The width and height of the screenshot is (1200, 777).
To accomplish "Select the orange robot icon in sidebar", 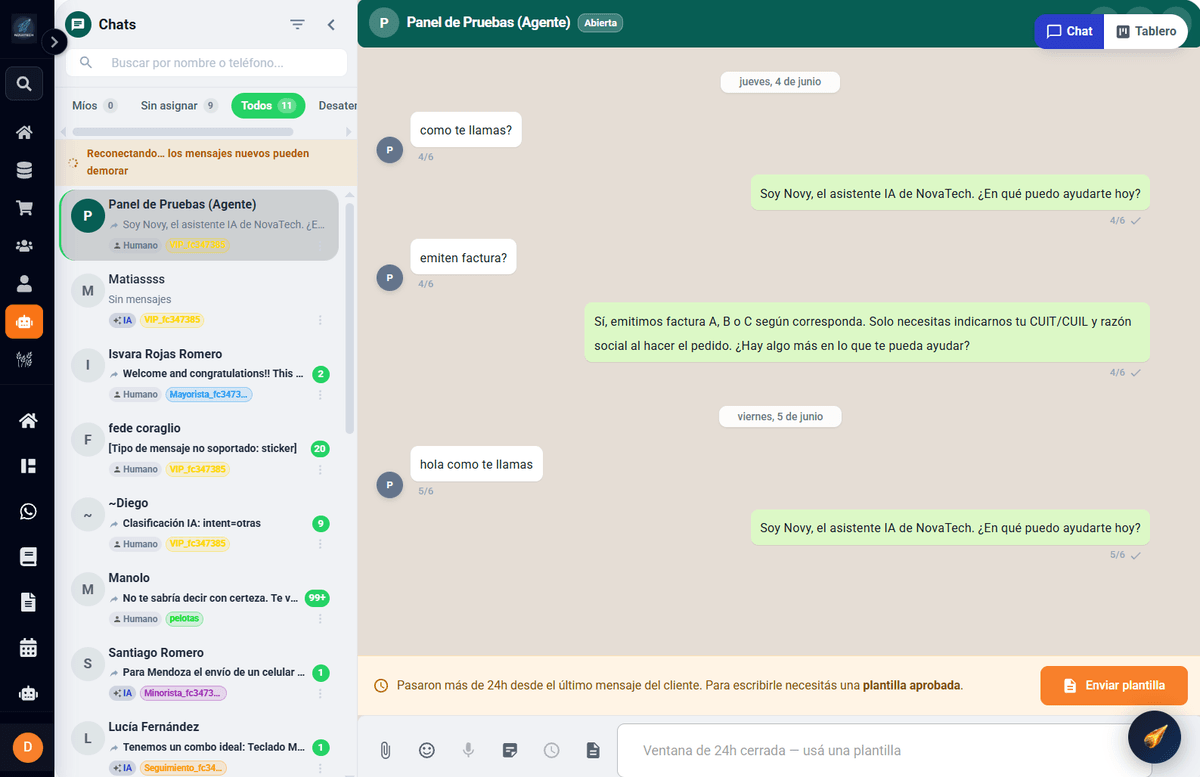I will click(24, 322).
